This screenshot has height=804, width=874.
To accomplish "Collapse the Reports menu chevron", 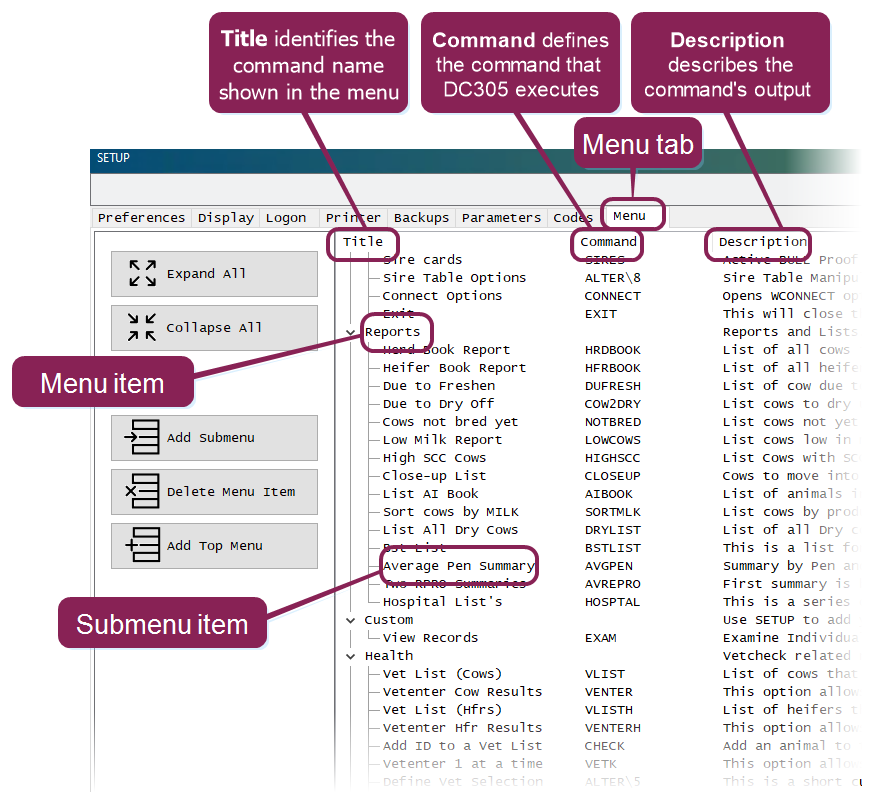I will click(x=350, y=332).
